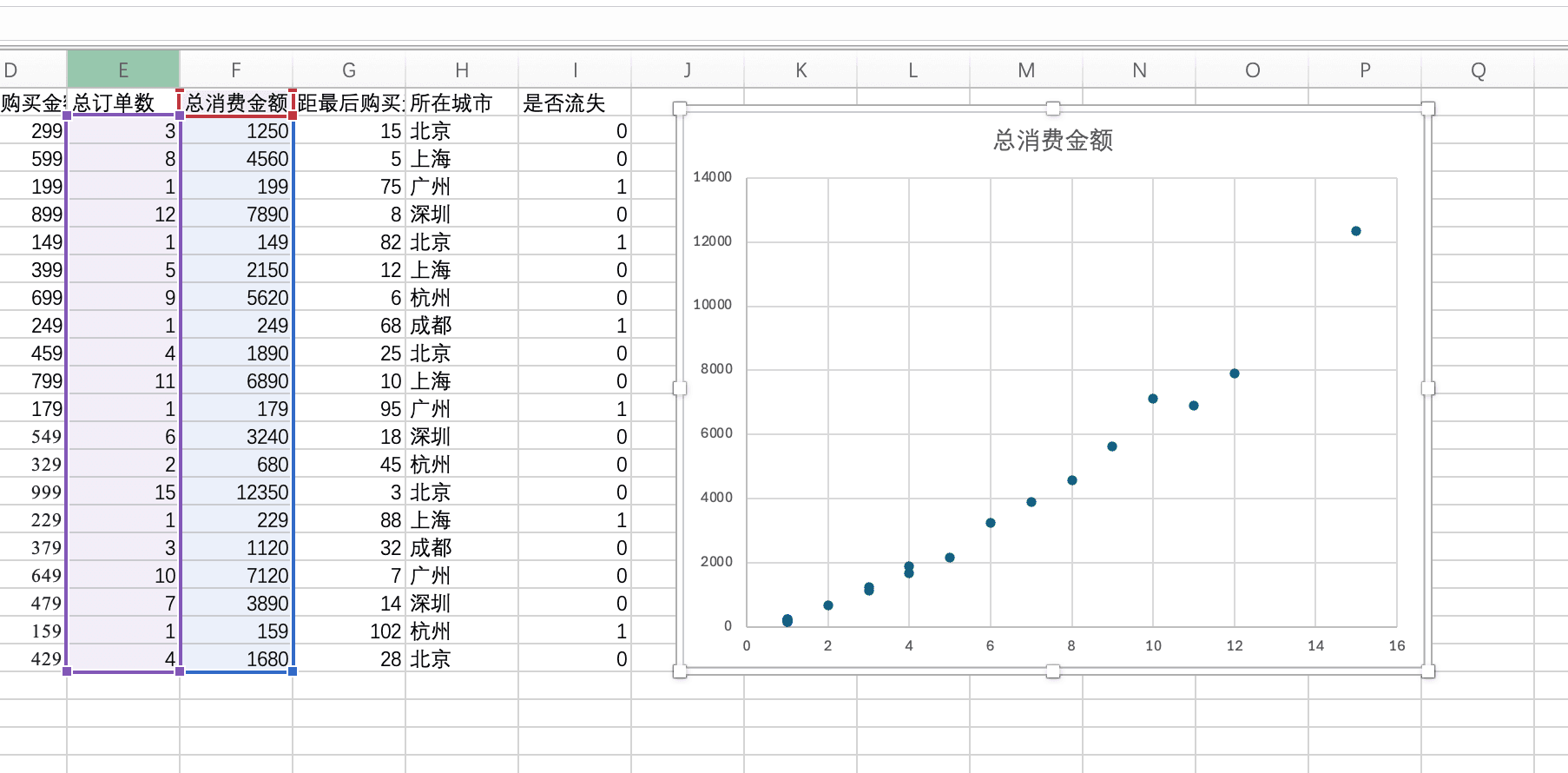Select column E header
1568x773 pixels.
(123, 70)
